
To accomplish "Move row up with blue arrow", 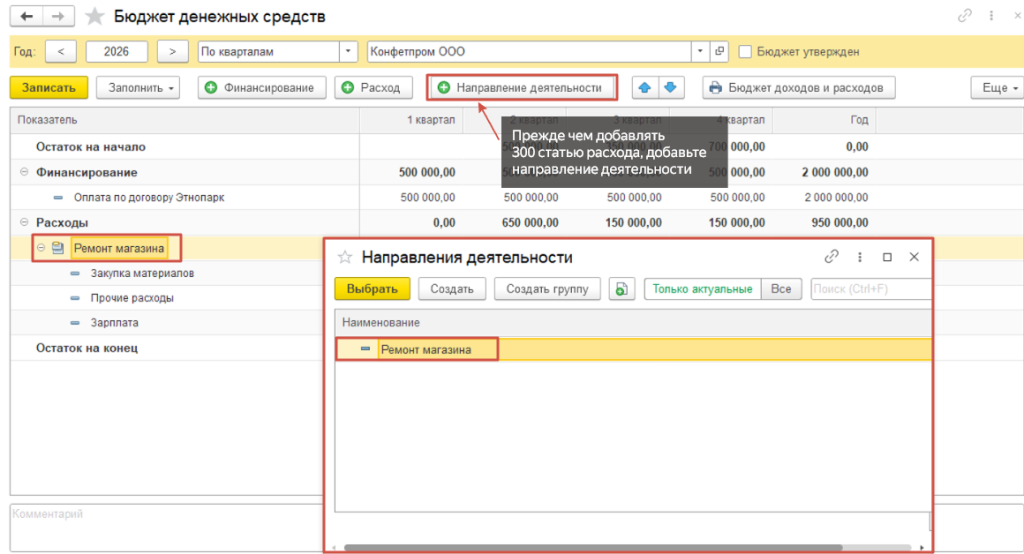I will 645,88.
